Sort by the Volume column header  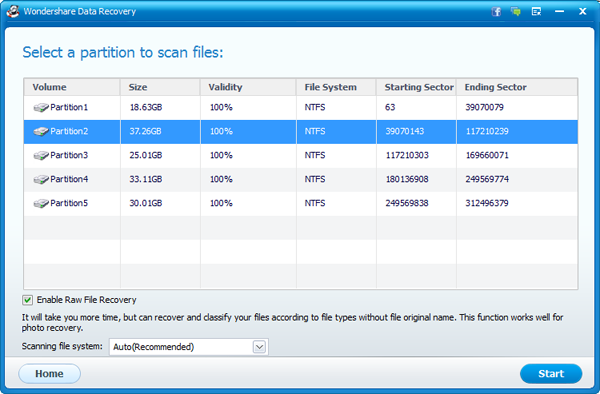pyautogui.click(x=72, y=87)
